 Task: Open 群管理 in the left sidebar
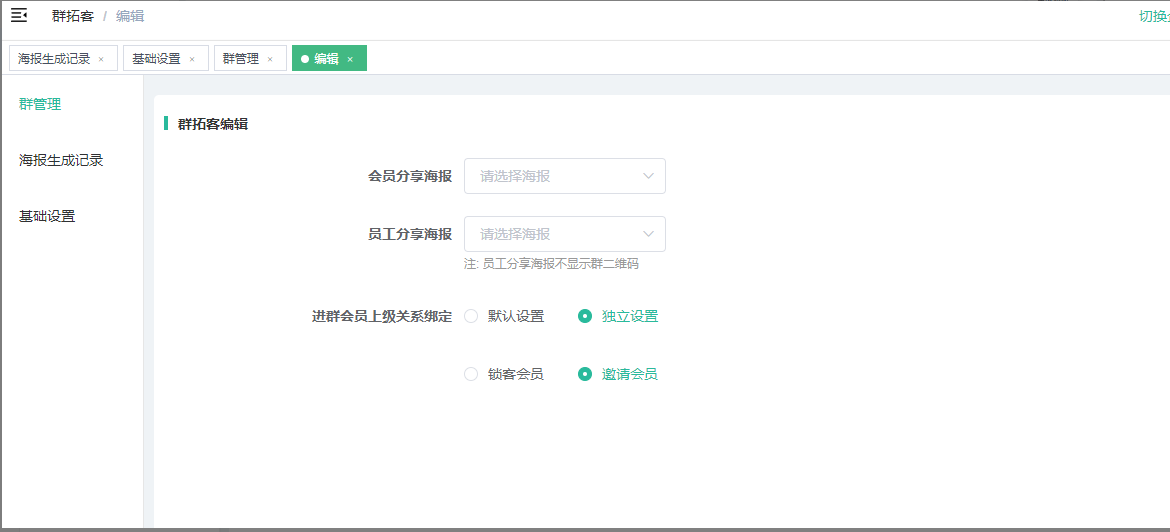pyautogui.click(x=40, y=104)
